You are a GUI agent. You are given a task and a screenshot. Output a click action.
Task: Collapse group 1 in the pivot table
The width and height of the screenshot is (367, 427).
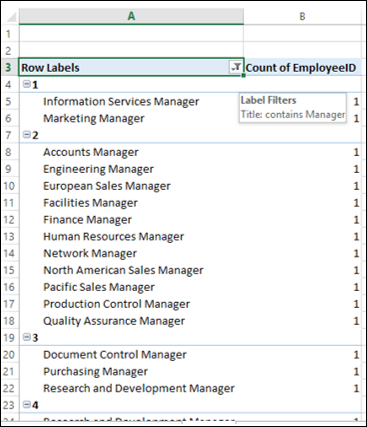27,84
